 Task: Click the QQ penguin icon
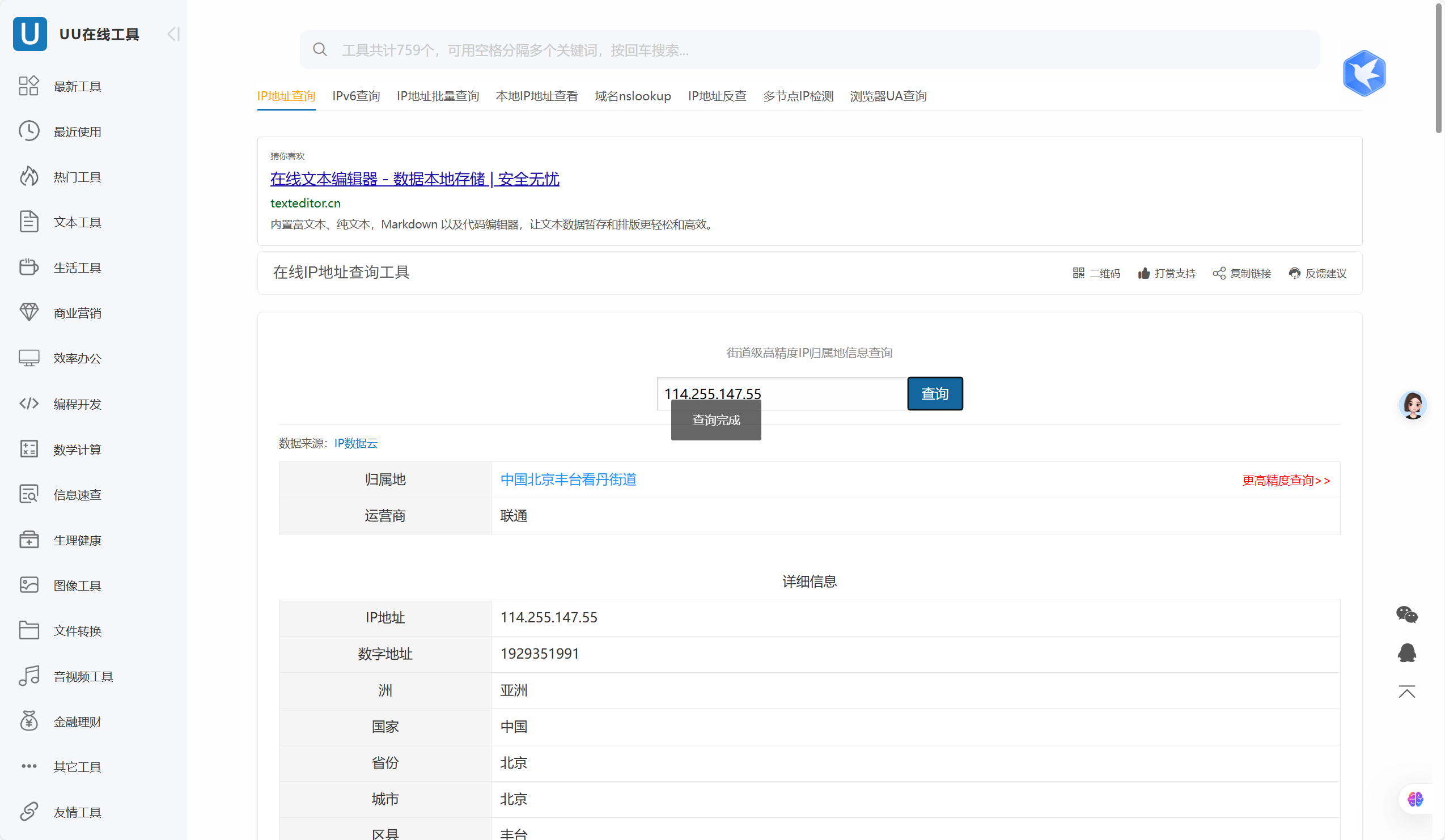[x=1406, y=652]
